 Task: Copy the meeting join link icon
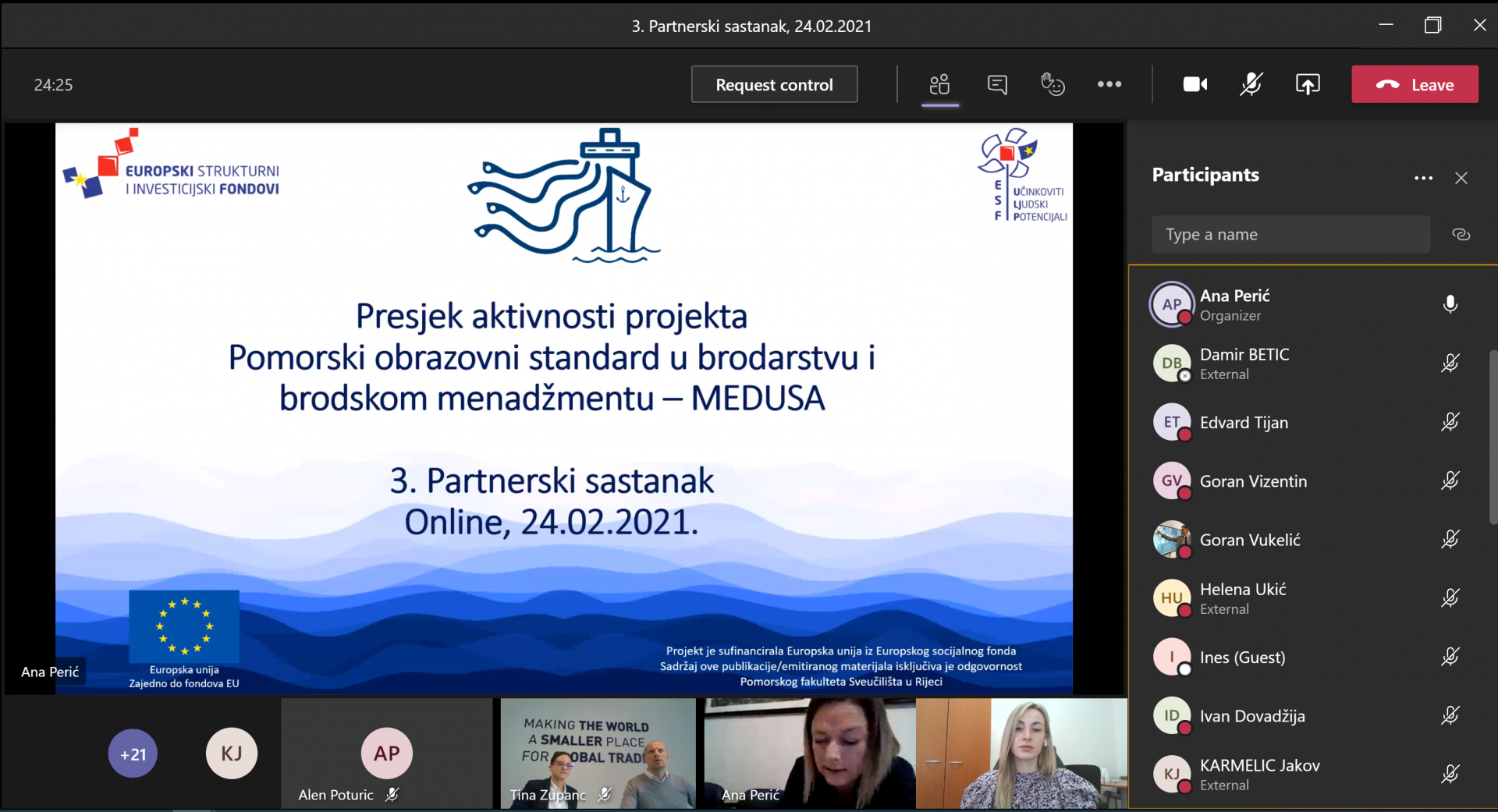[1461, 235]
